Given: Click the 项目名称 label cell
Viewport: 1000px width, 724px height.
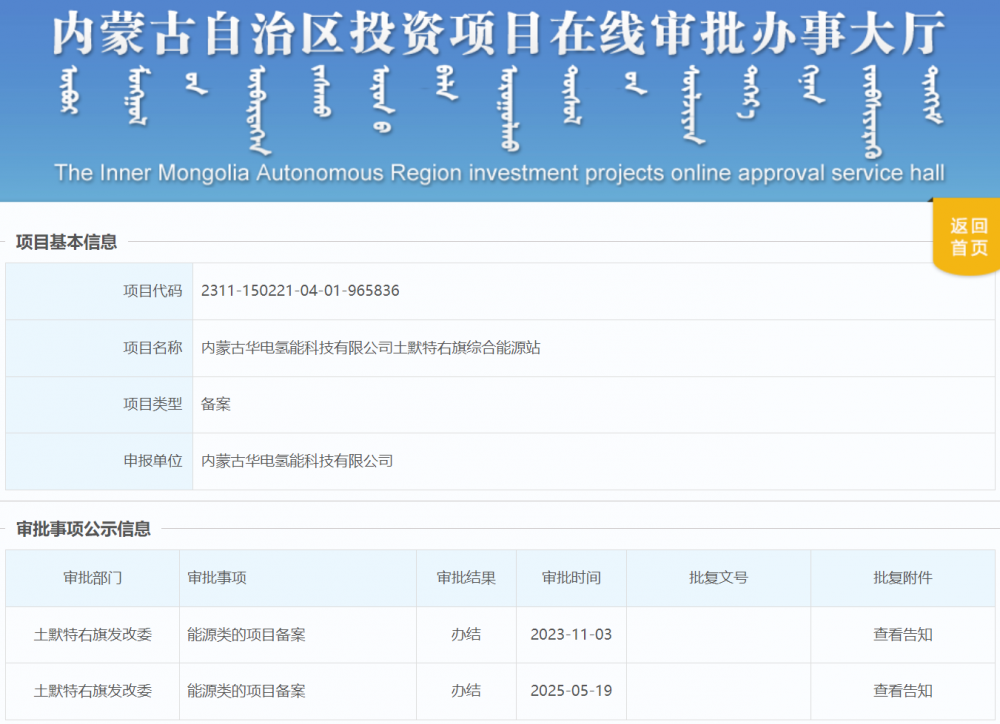Looking at the screenshot, I should pos(99,348).
